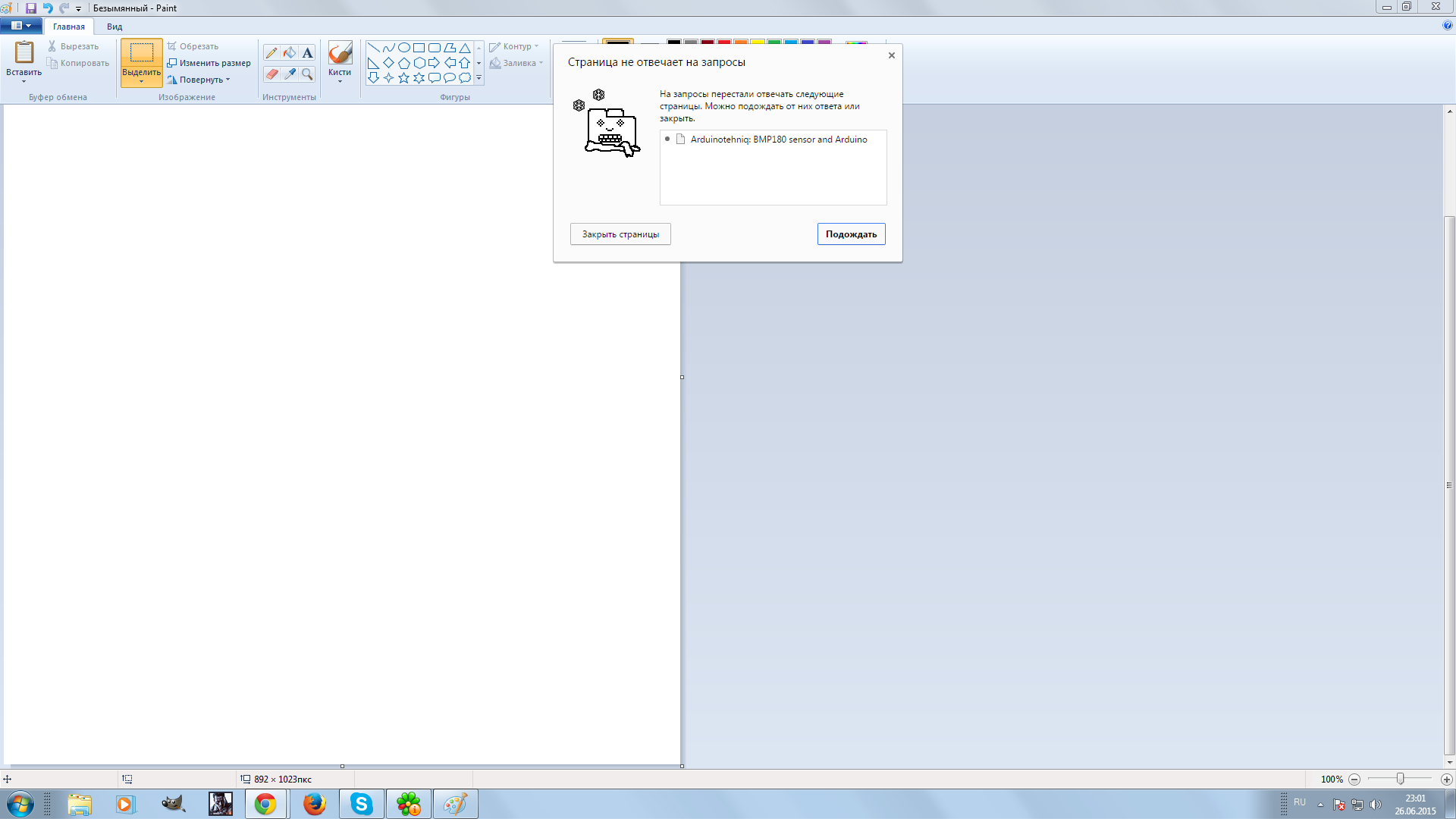Choose the oval shape
The image size is (1456, 825).
click(403, 47)
